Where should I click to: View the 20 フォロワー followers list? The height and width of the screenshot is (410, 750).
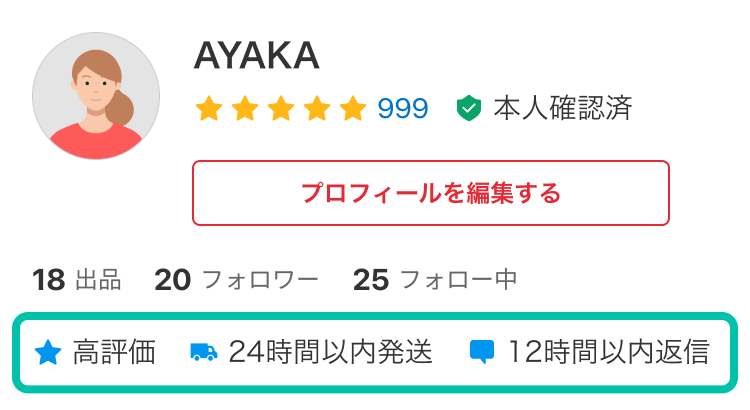coord(236,280)
